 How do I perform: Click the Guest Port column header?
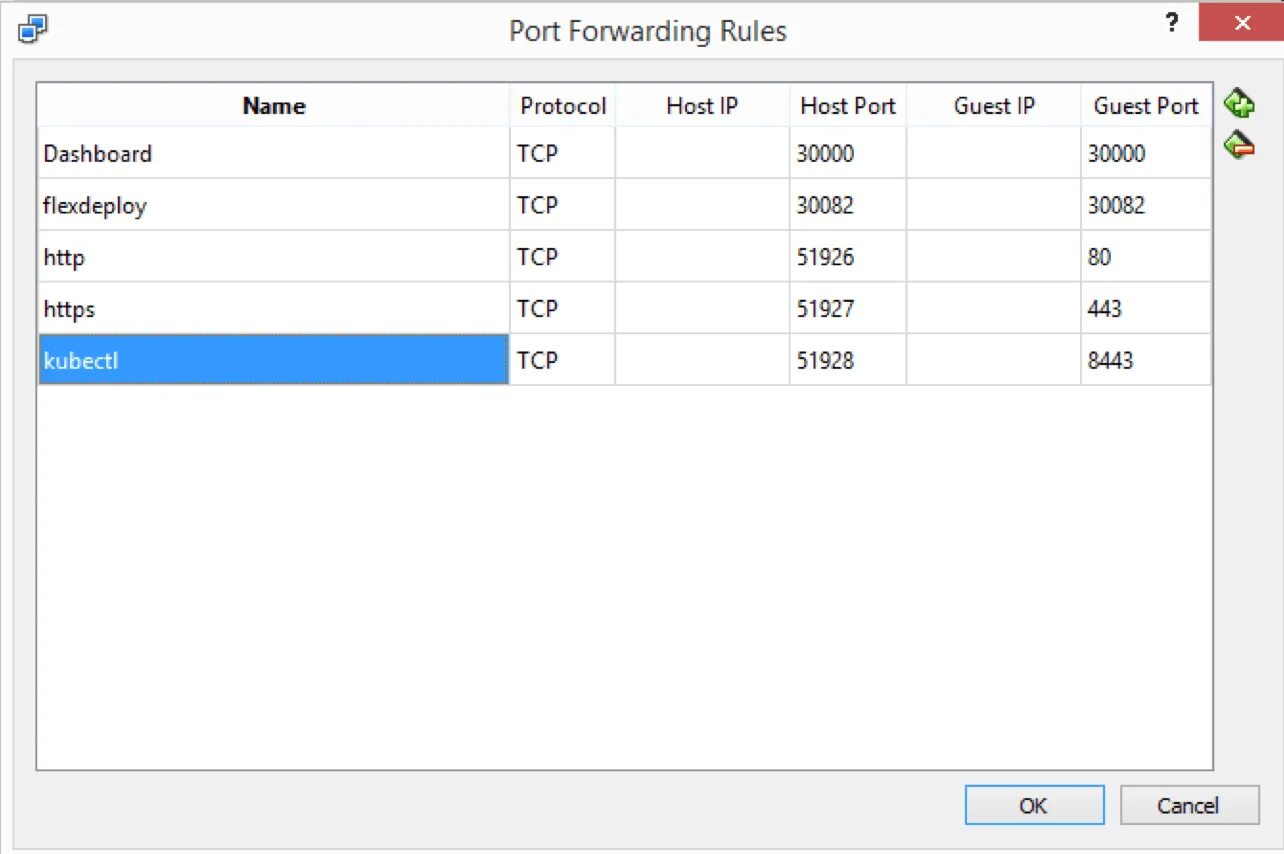click(x=1146, y=106)
